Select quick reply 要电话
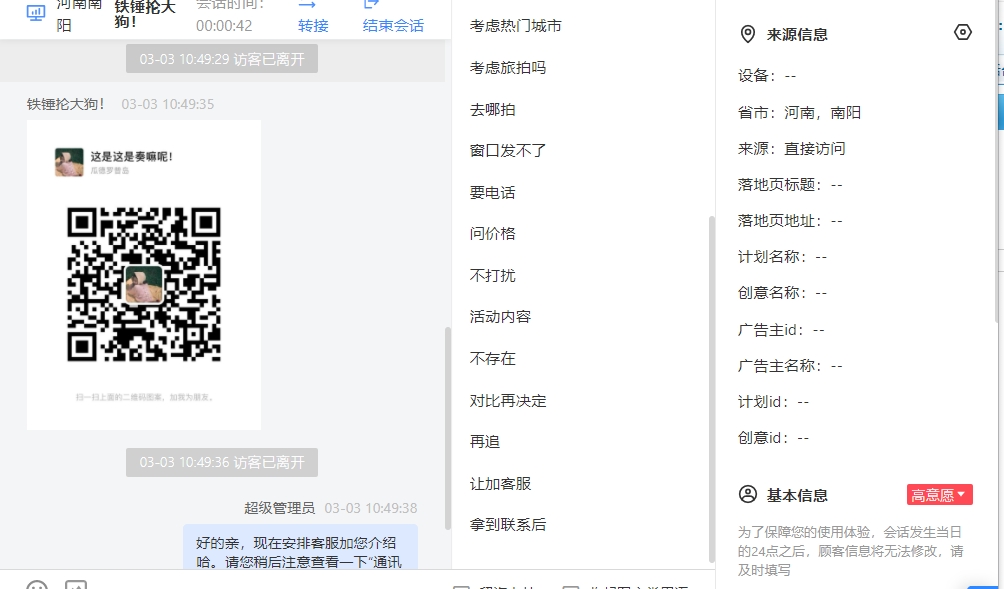The image size is (1004, 589). point(492,192)
